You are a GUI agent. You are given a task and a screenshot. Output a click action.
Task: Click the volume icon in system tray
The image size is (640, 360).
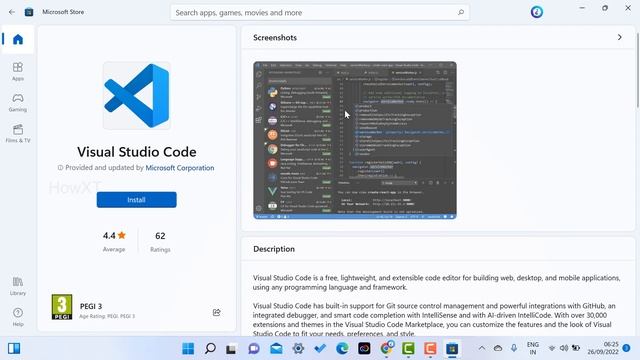(x=564, y=348)
